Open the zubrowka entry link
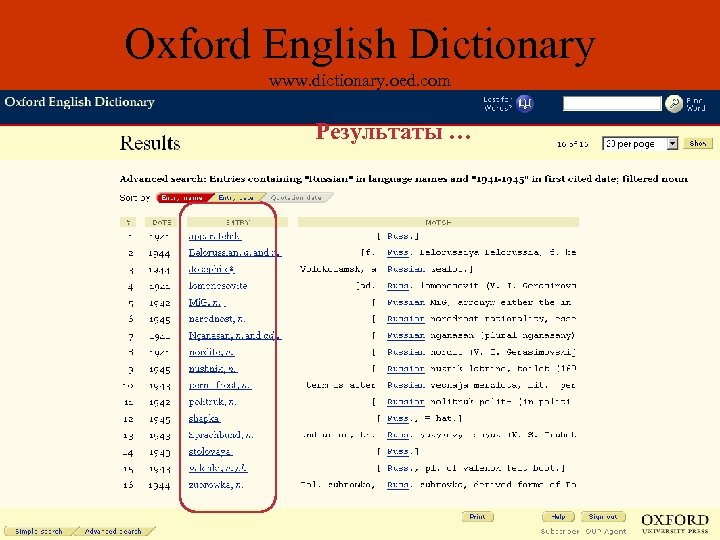Image resolution: width=720 pixels, height=540 pixels. pos(216,484)
